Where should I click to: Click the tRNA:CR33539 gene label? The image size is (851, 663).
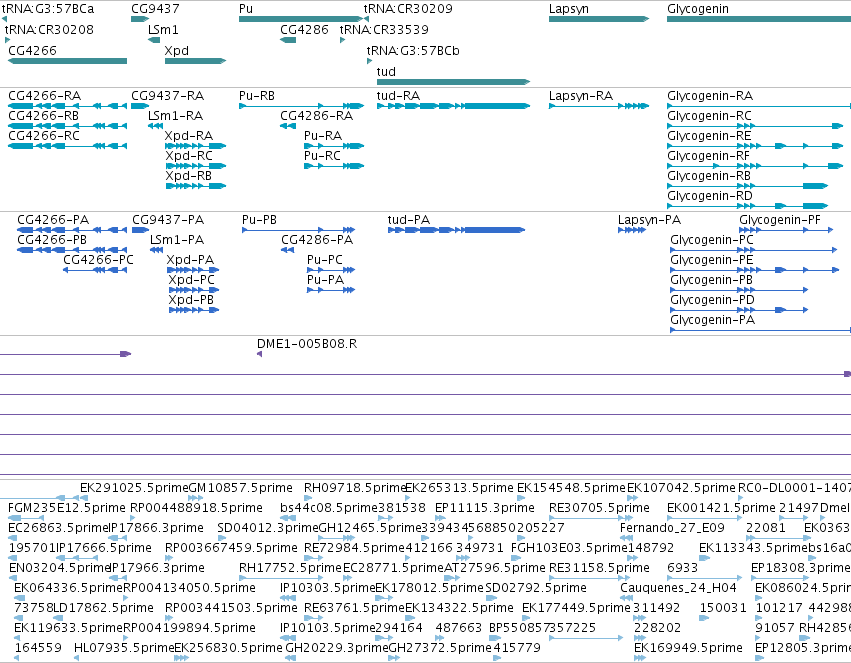pos(384,29)
